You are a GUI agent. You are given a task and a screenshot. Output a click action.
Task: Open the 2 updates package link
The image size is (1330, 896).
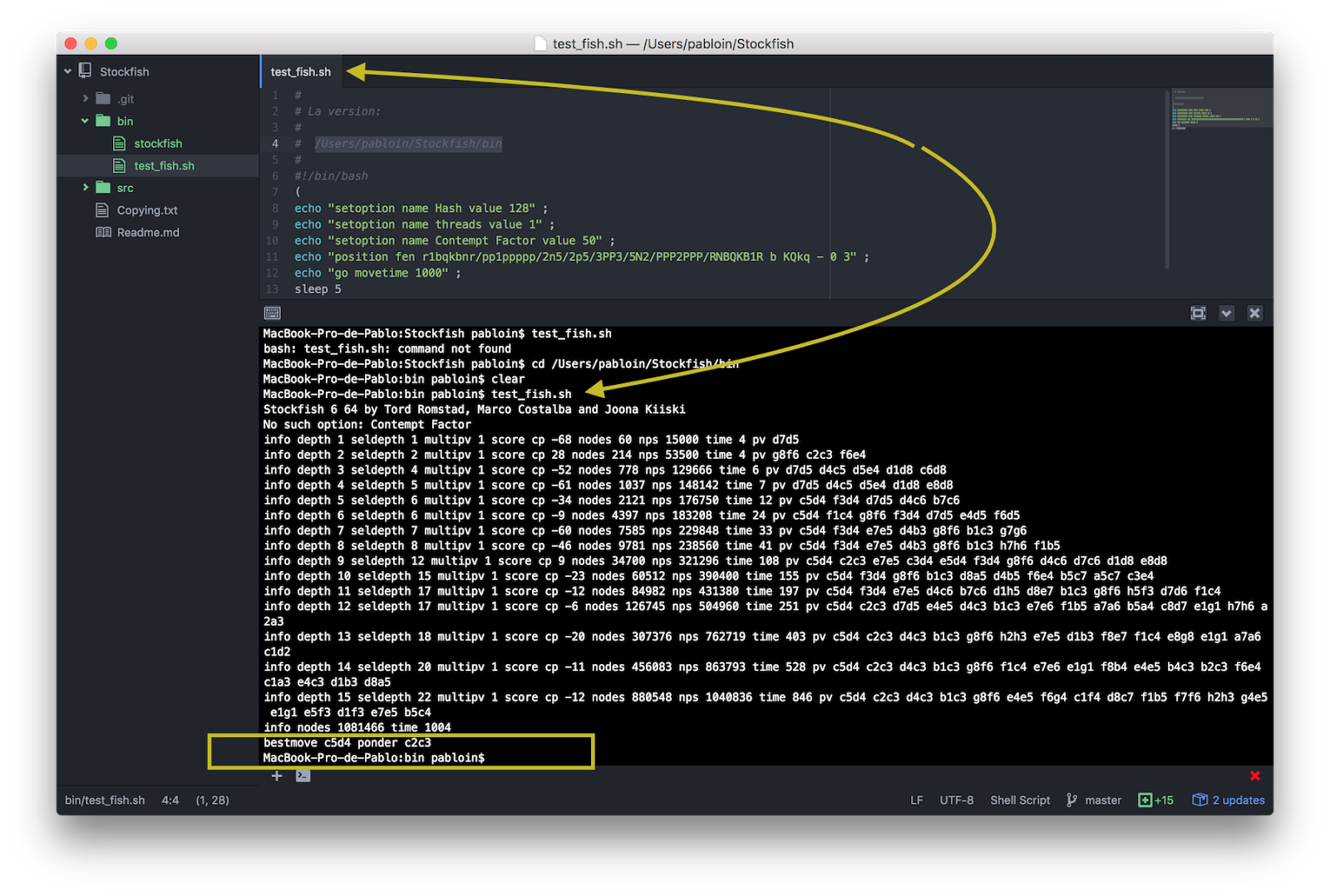[x=1239, y=800]
